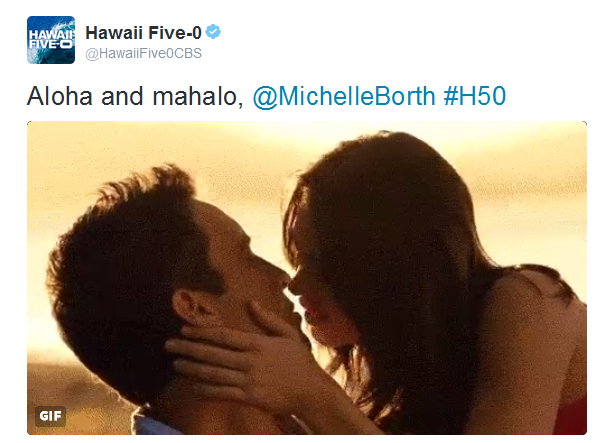This screenshot has height=443, width=612.
Task: Click the GIF badge on the media
Action: click(x=50, y=416)
